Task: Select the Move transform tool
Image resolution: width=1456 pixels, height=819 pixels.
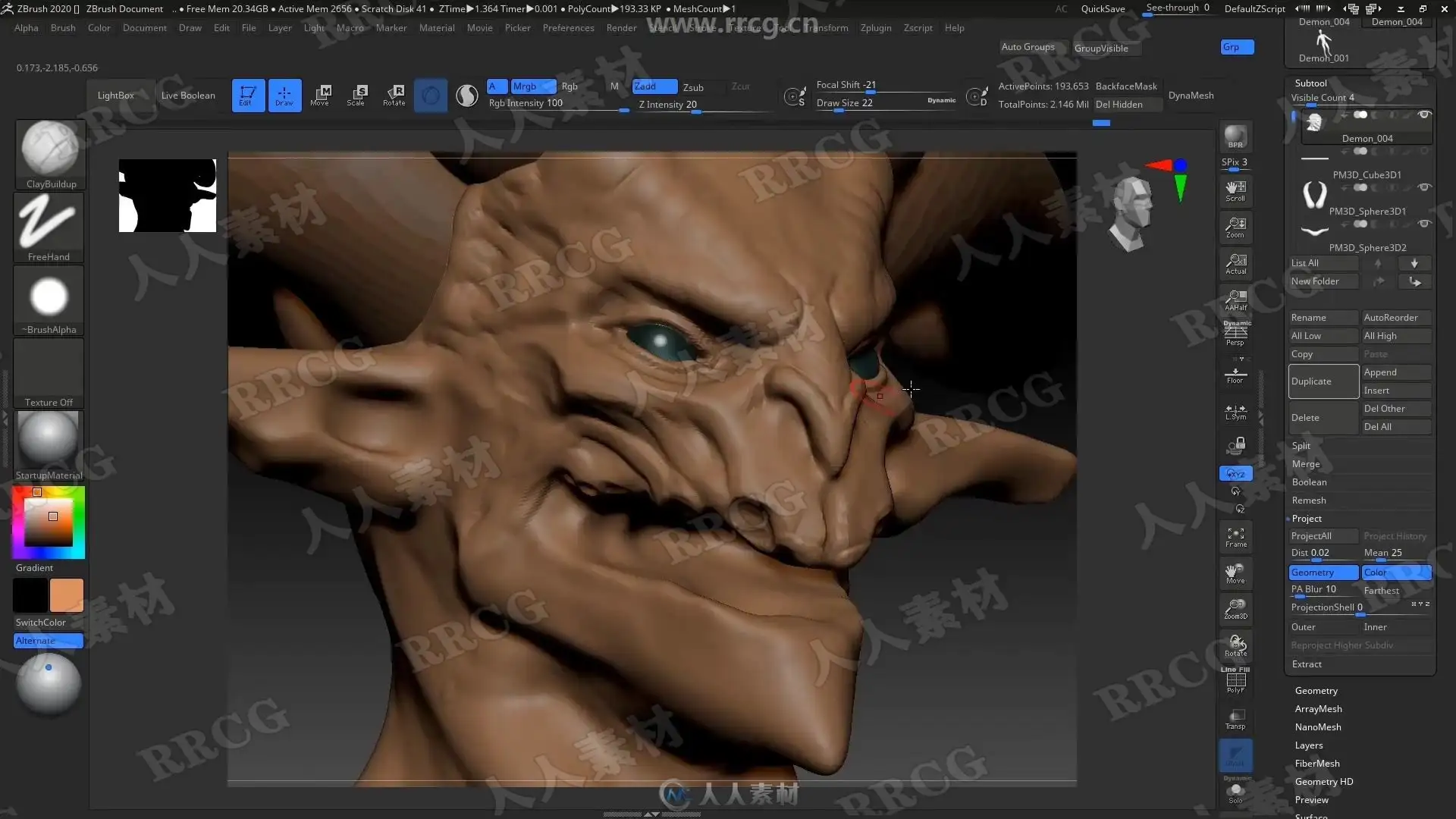Action: [320, 95]
